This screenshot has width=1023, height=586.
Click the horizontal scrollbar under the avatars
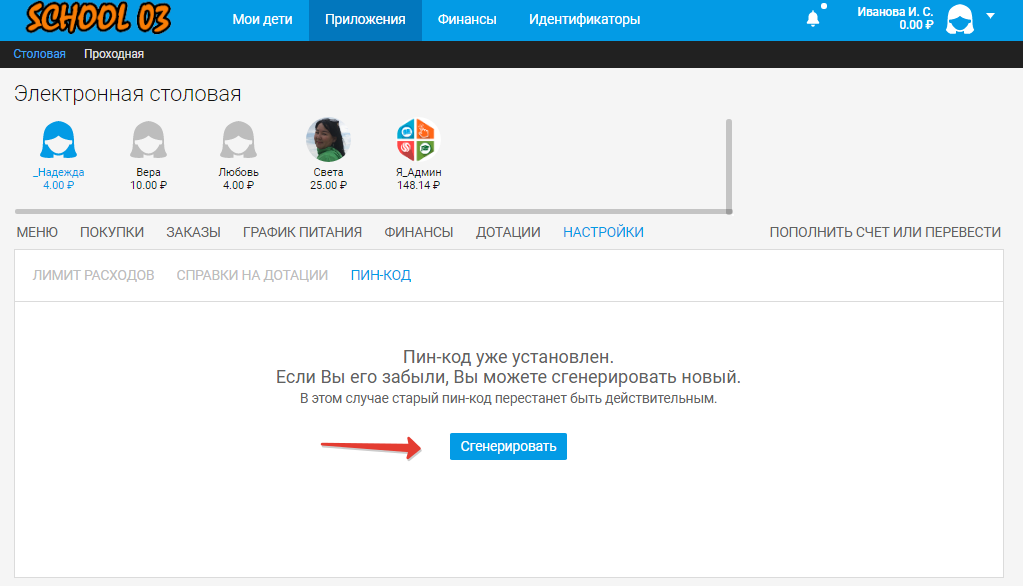point(370,211)
